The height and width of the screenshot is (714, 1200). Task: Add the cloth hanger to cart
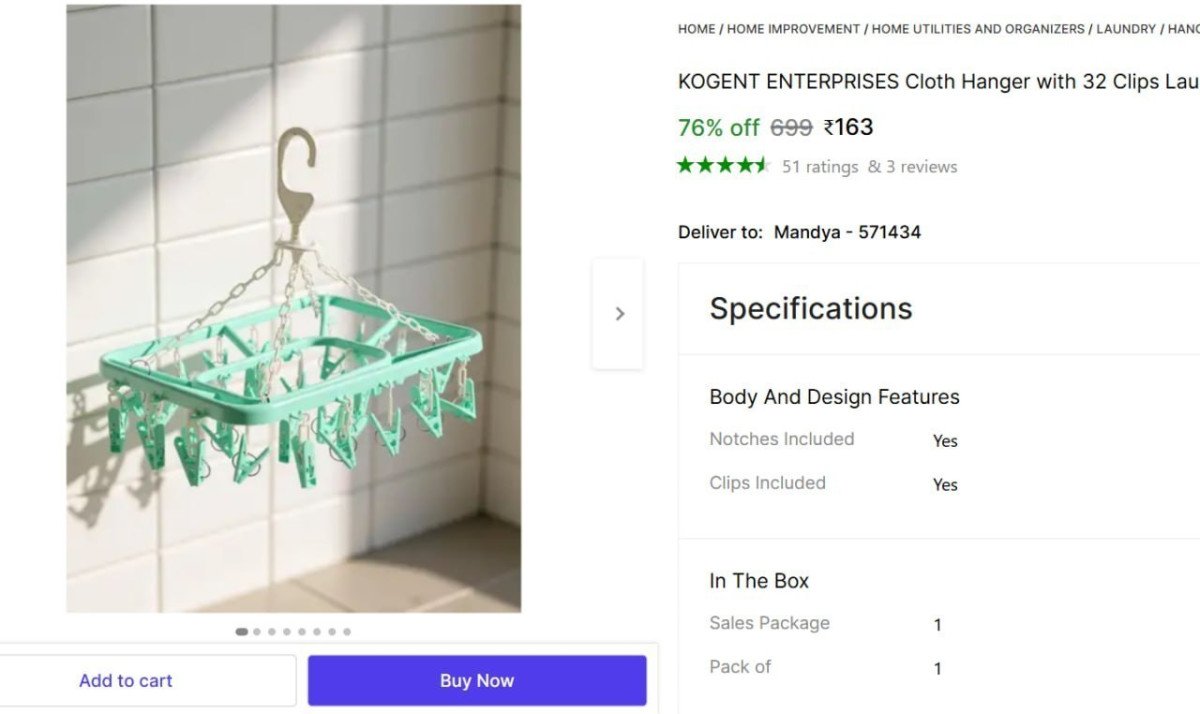[126, 681]
